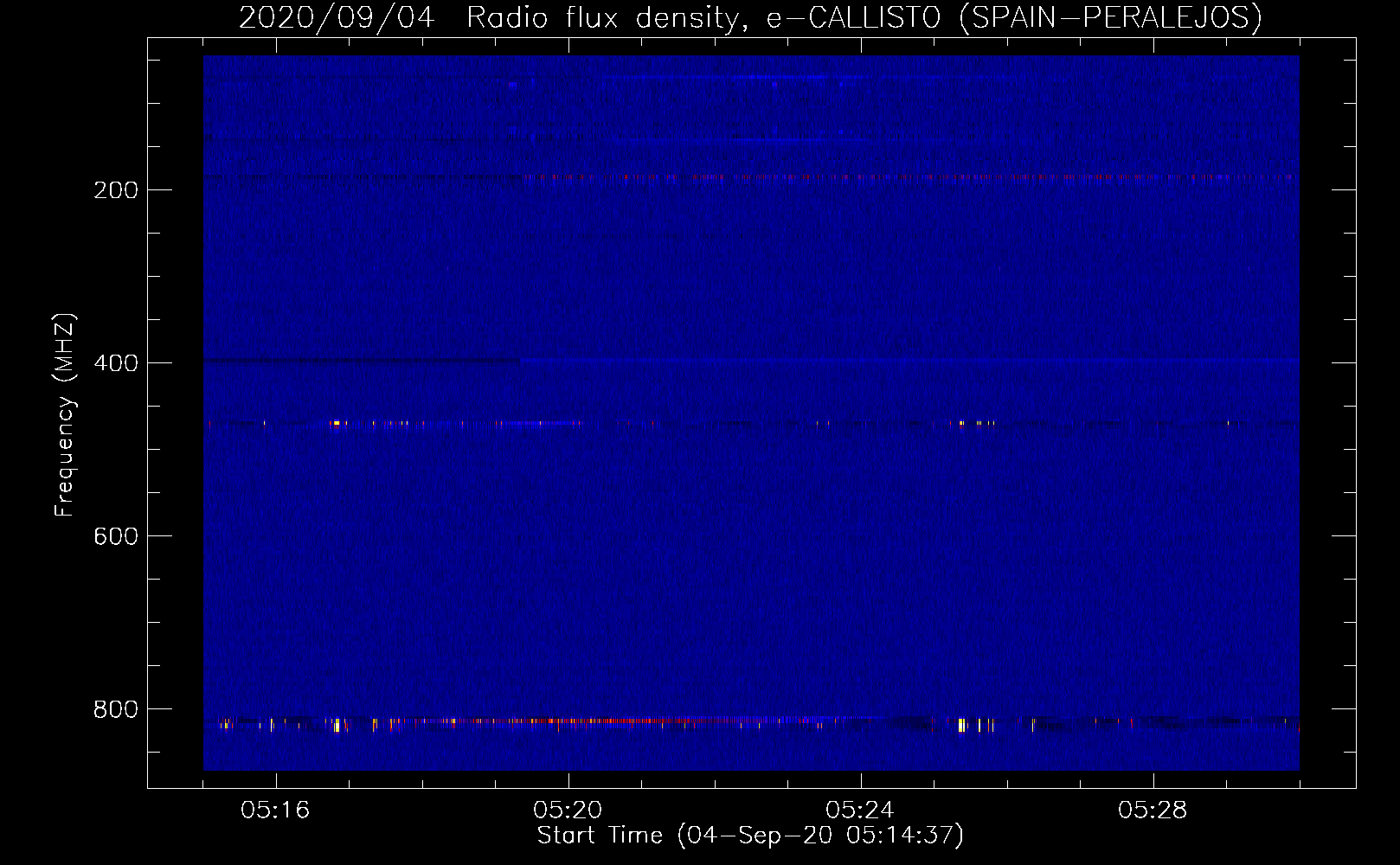Click the "Start Time (04-Sep-20 05:14:37)" axis label
Screen dimensions: 1400x865
pyautogui.click(x=750, y=836)
